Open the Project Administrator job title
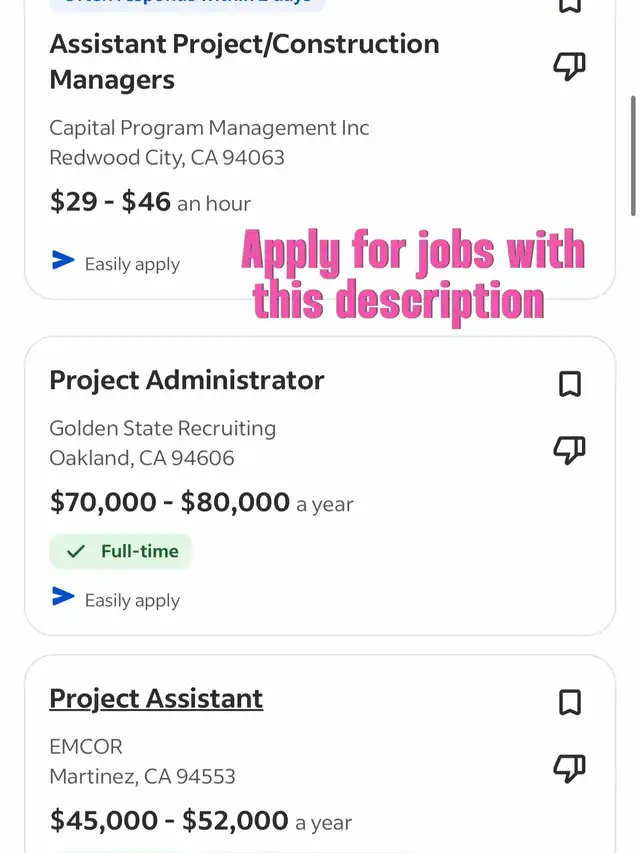This screenshot has width=640, height=853. tap(187, 380)
